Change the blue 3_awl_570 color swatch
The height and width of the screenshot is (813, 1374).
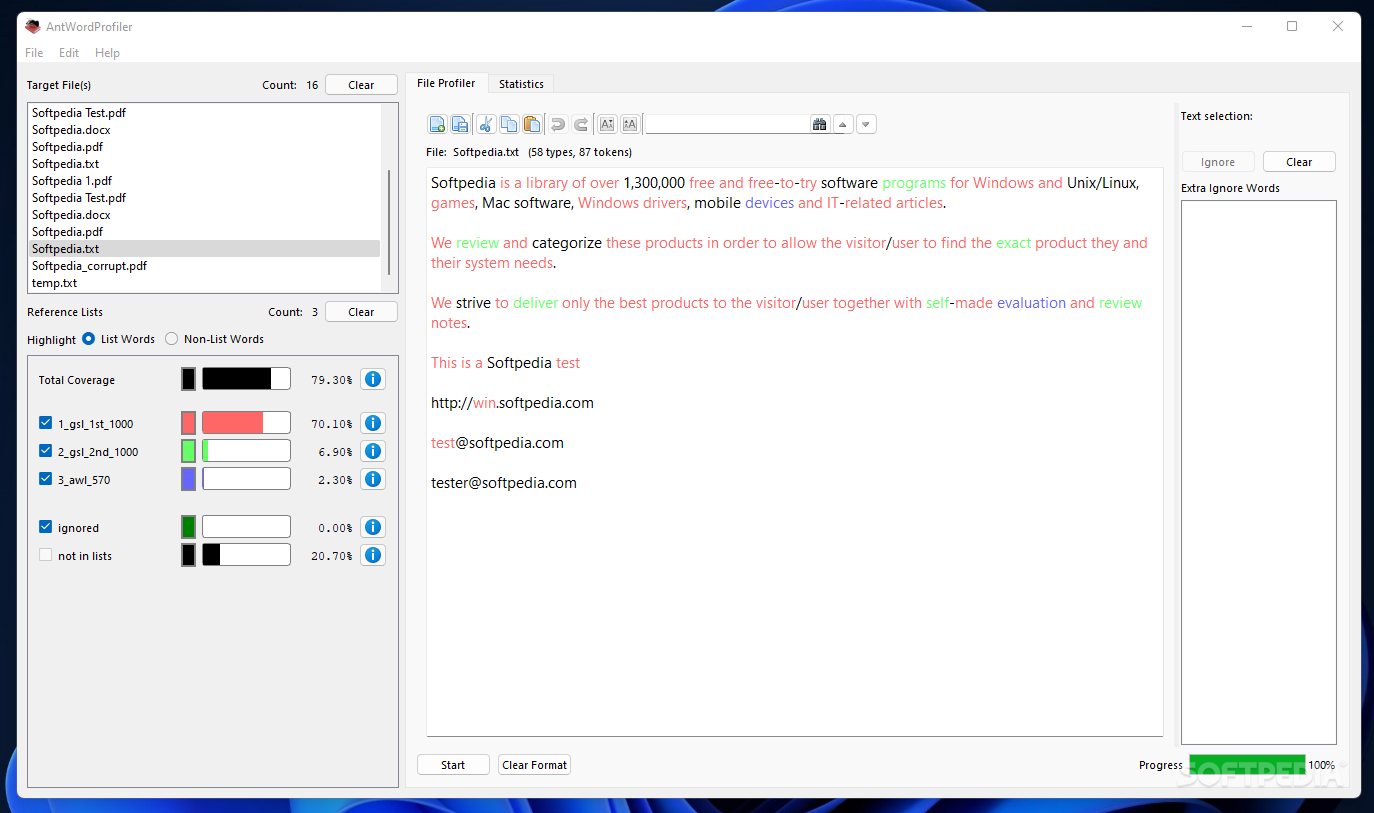pyautogui.click(x=188, y=479)
